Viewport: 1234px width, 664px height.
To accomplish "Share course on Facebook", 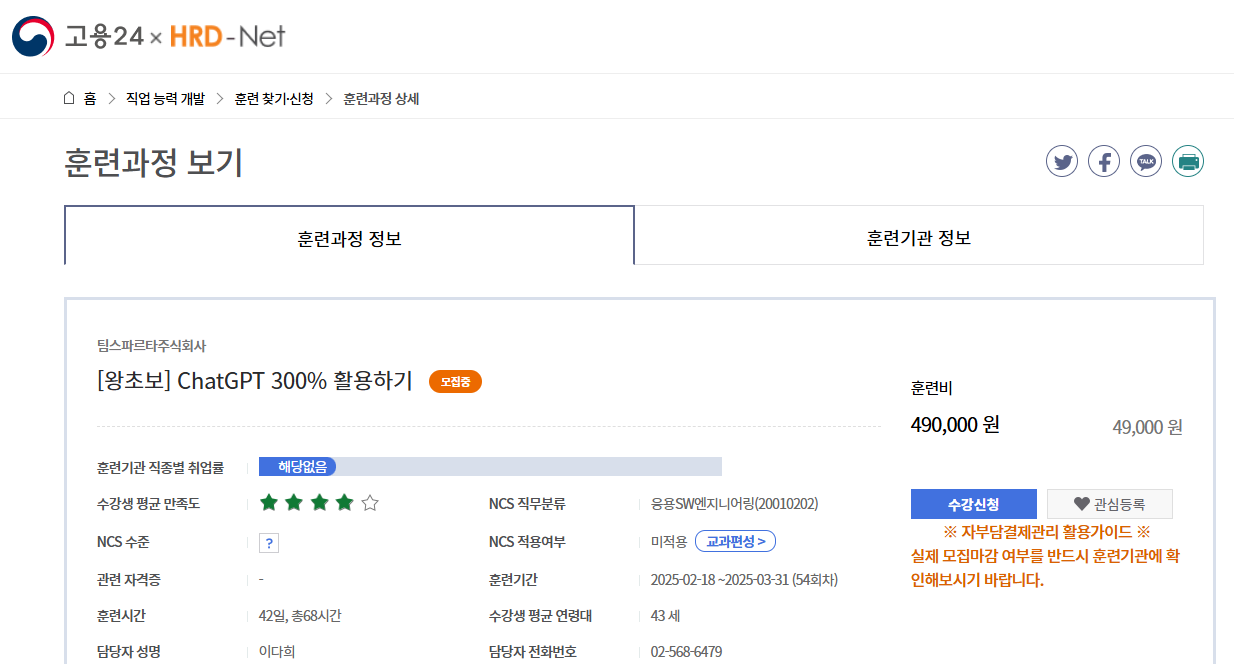I will 1104,161.
